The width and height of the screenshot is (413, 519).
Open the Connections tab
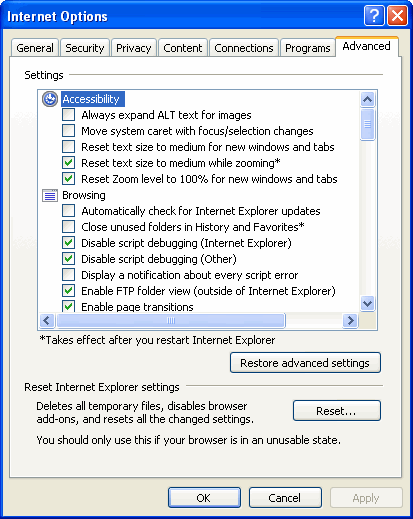pyautogui.click(x=244, y=48)
